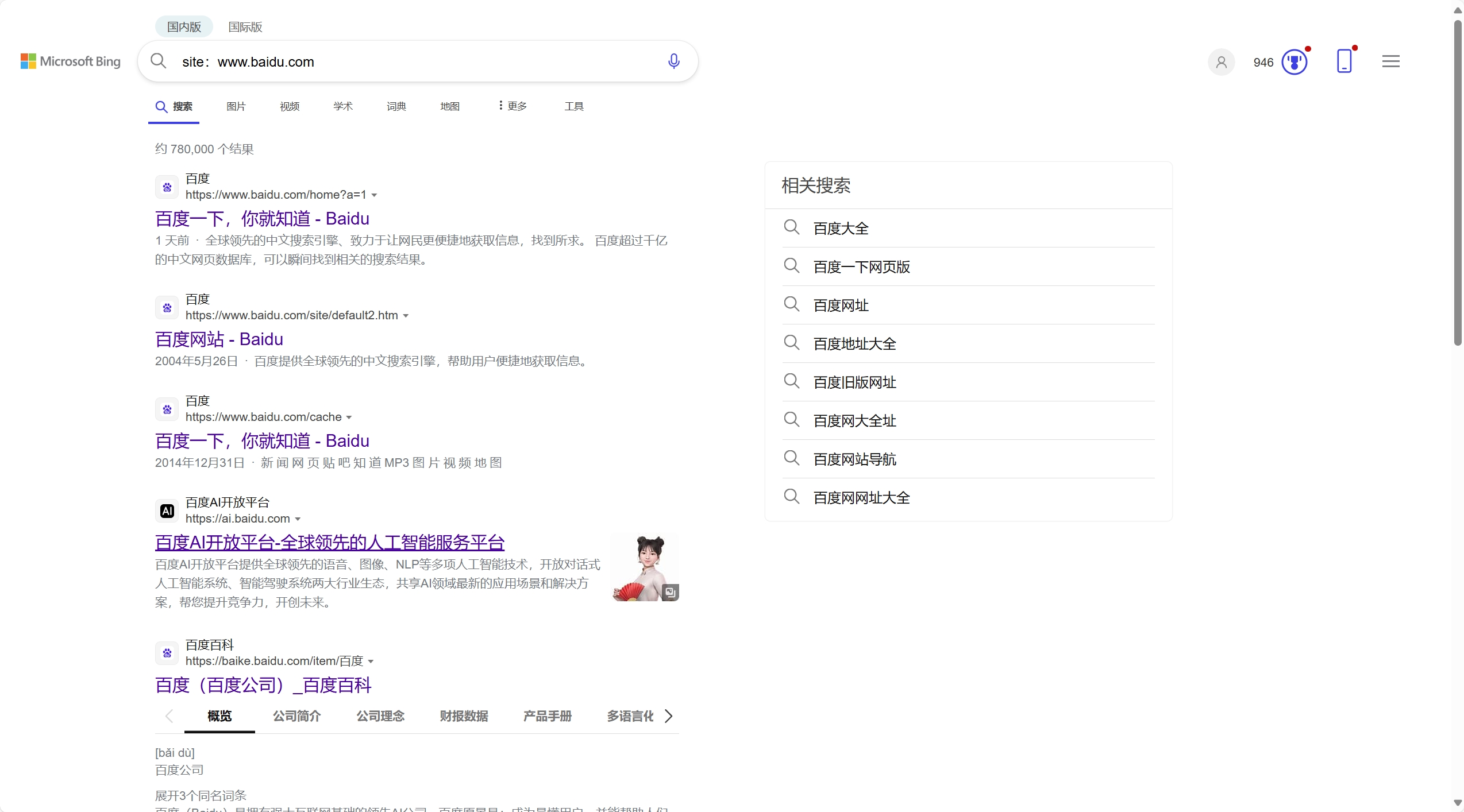Click the AI favicon for 百度AI开放平台

pos(167,511)
